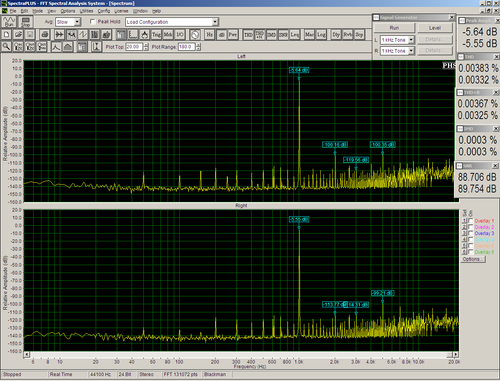The width and height of the screenshot is (500, 381).
Task: Click the Dly toolbar button
Action: tap(336, 34)
